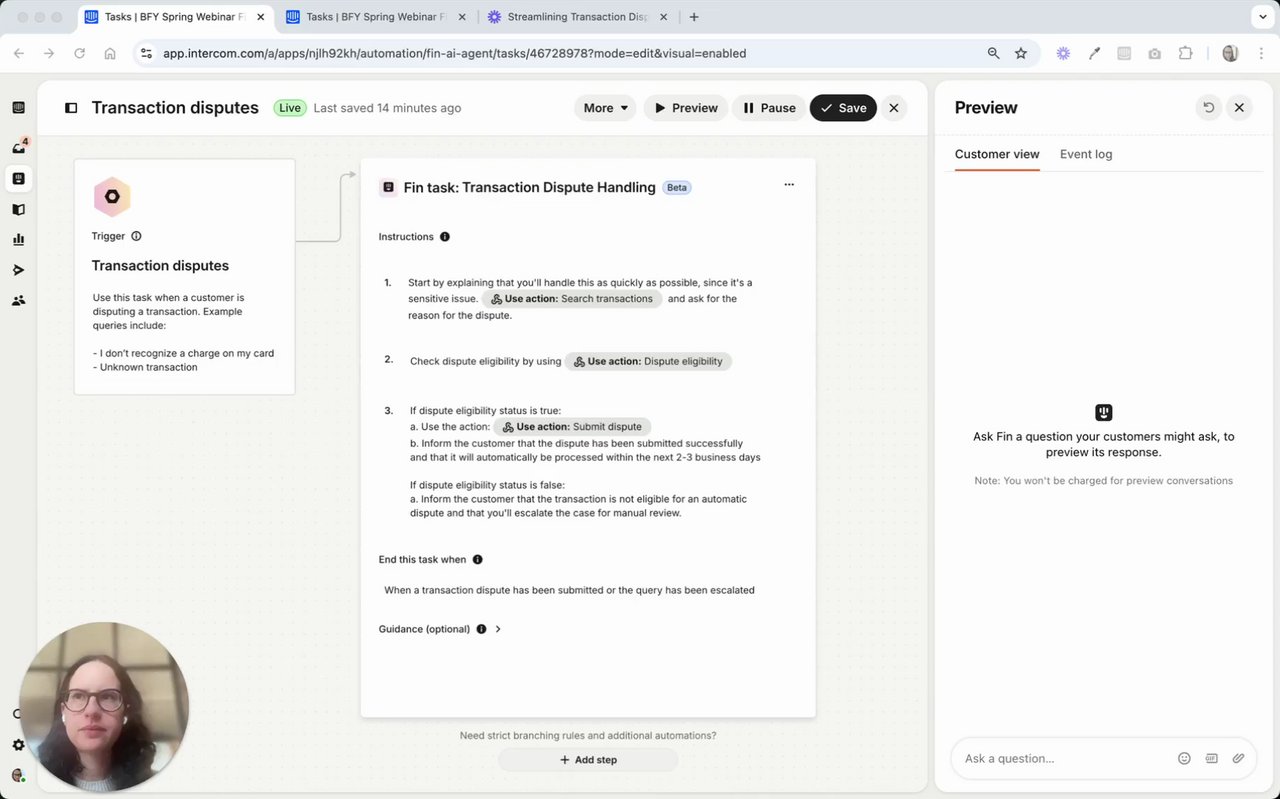Screen dimensions: 1280x799
Task: Click user avatar at sidebar bottom
Action: [18, 775]
